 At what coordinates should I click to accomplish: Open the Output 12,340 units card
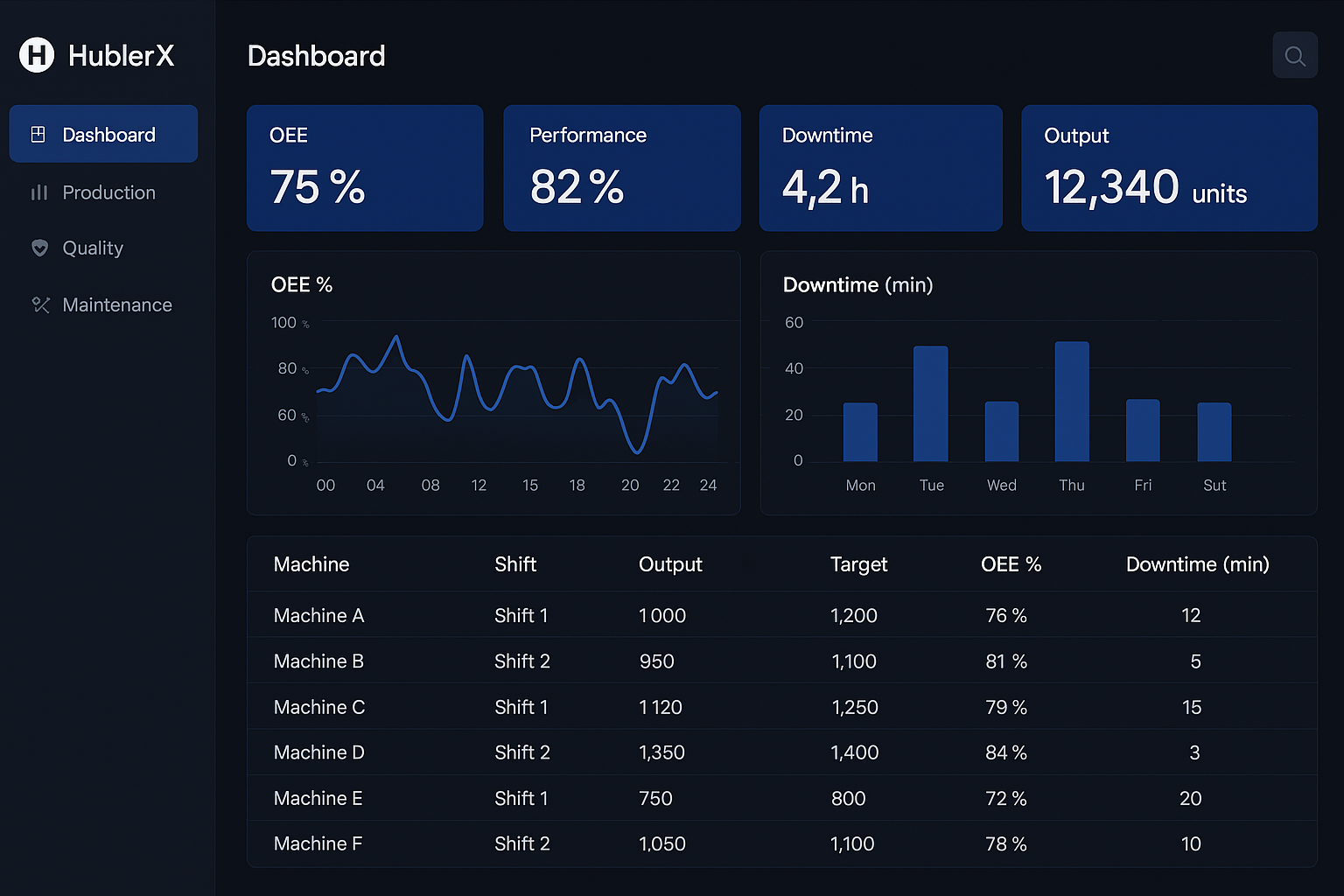1169,168
